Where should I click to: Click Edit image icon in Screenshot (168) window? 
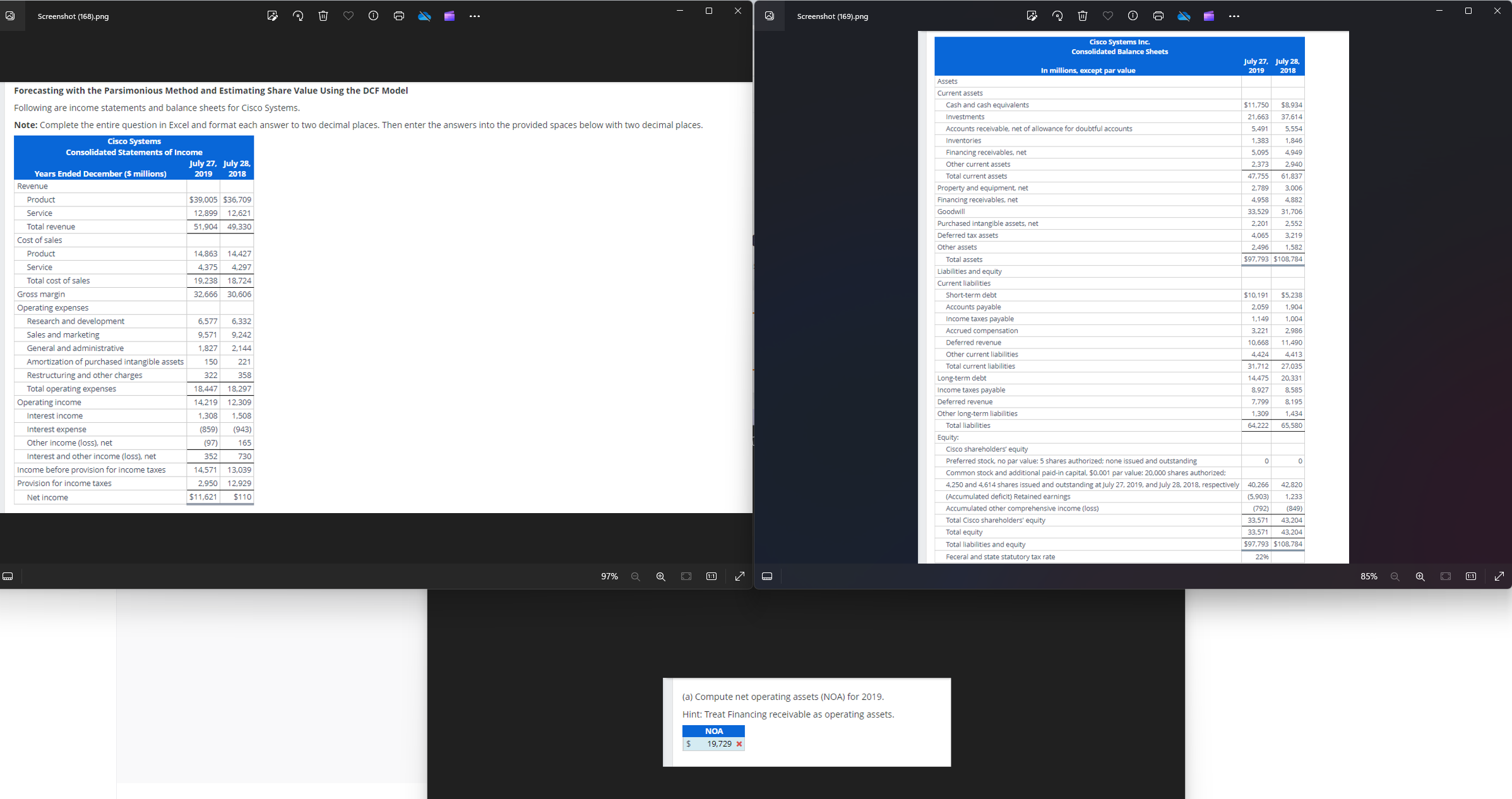[272, 16]
